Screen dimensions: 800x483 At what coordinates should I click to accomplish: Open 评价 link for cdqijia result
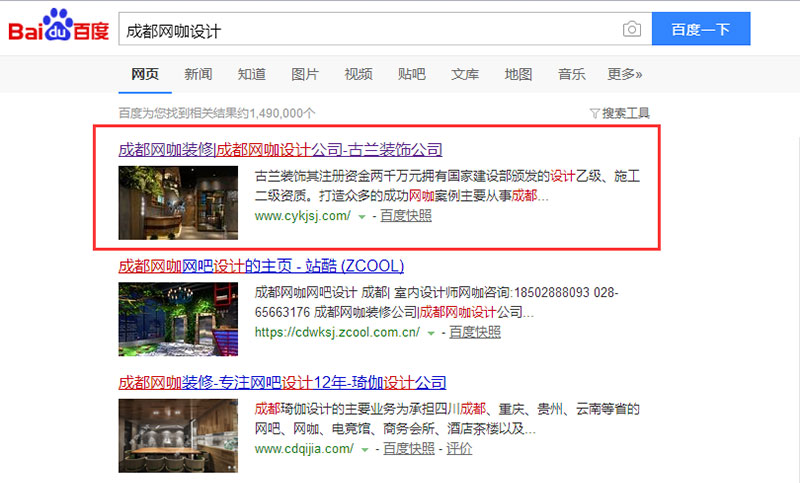(459, 449)
